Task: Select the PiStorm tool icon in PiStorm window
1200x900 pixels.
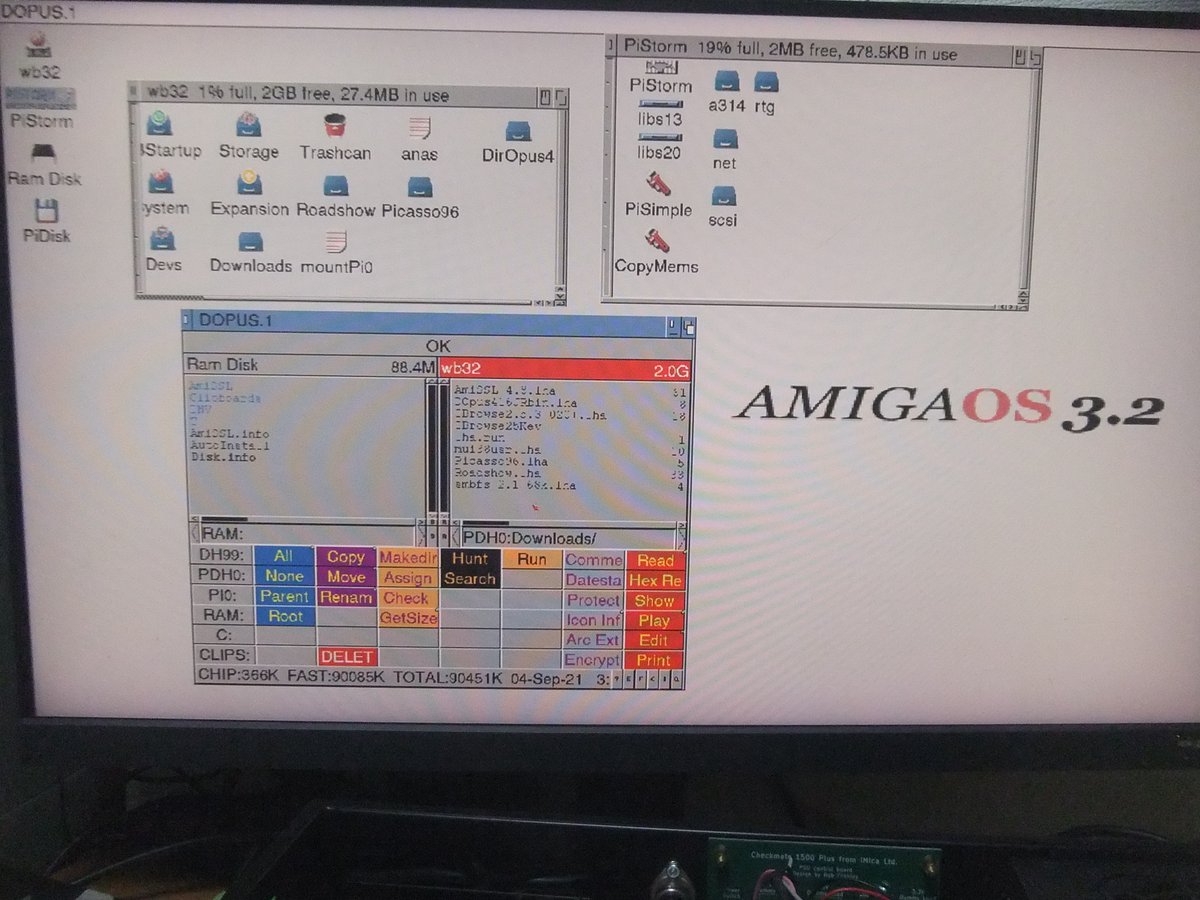Action: [x=660, y=66]
